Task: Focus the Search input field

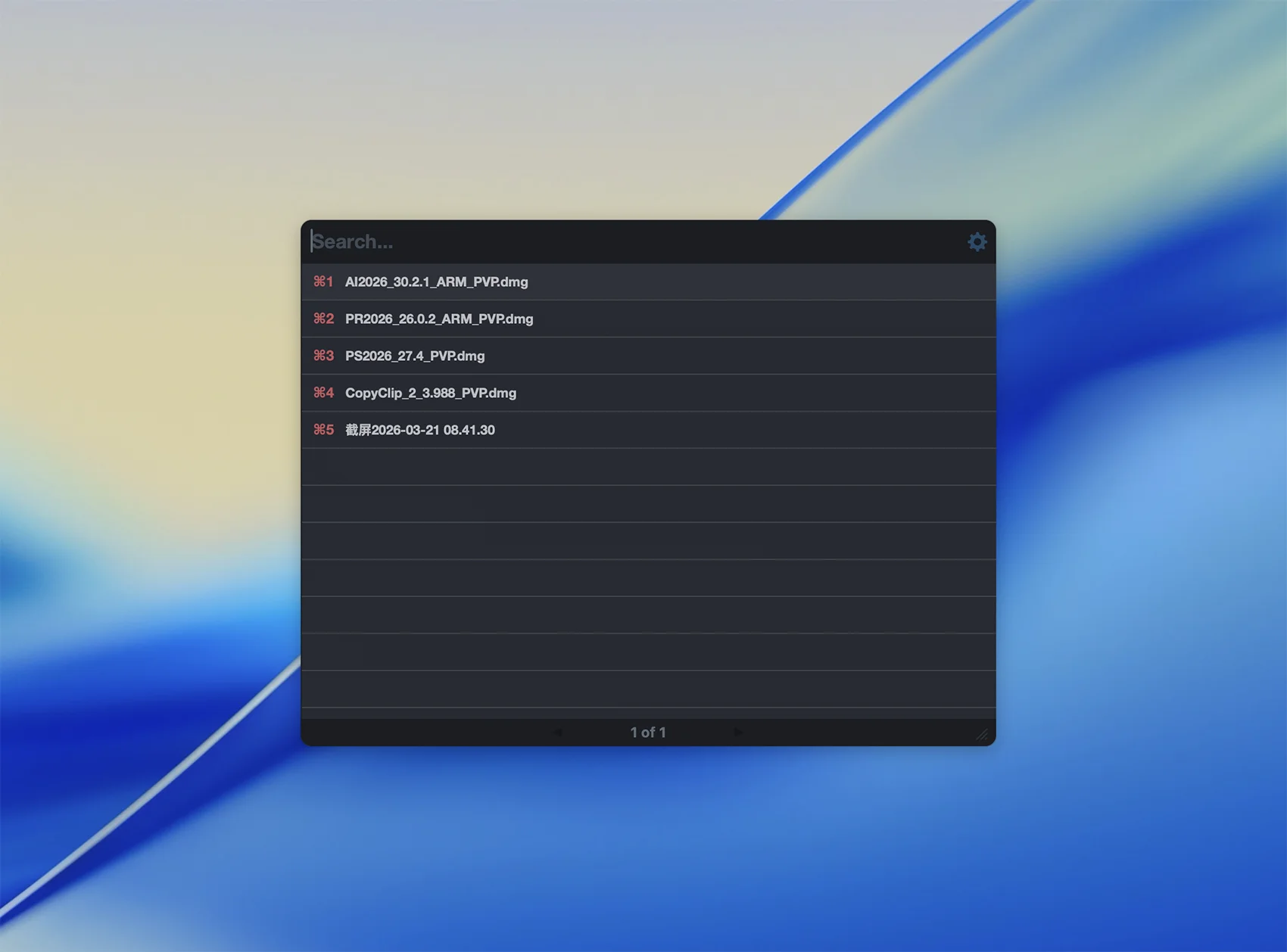Action: tap(530, 242)
